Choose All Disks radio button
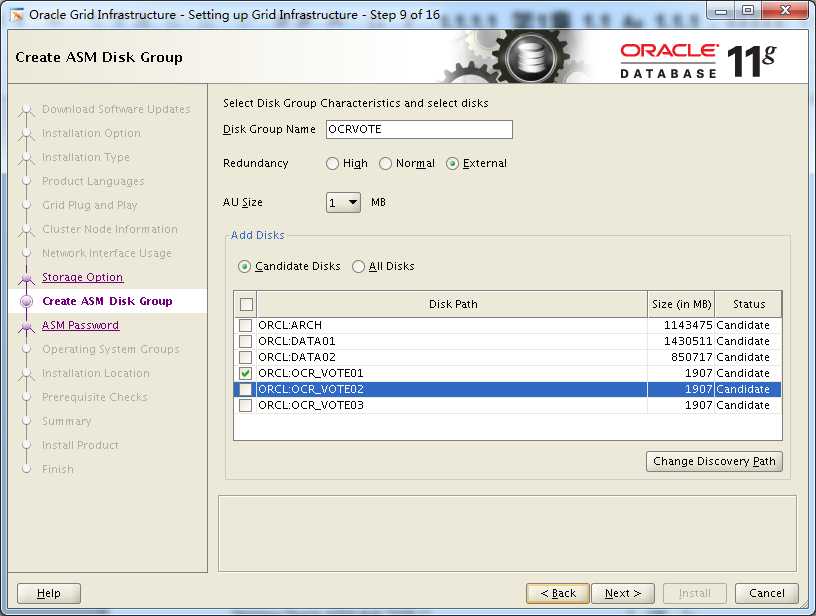 pyautogui.click(x=358, y=267)
